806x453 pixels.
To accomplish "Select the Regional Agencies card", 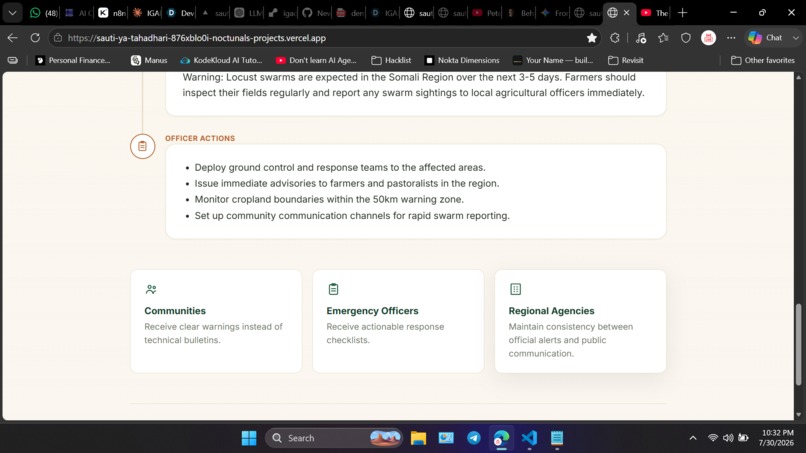I will click(x=580, y=321).
